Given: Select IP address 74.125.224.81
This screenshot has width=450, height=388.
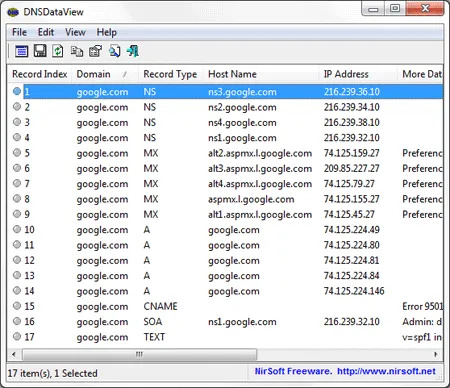Looking at the screenshot, I should click(x=352, y=260).
